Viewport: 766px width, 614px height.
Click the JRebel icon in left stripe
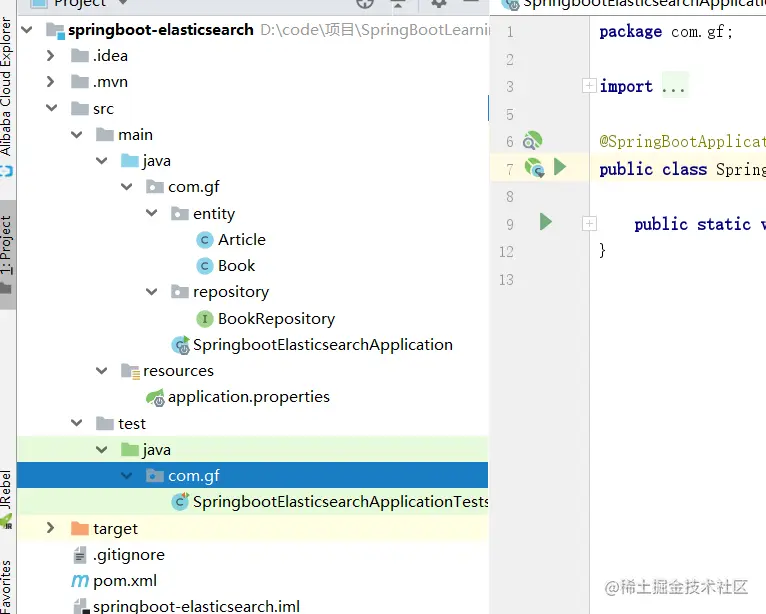[6, 522]
